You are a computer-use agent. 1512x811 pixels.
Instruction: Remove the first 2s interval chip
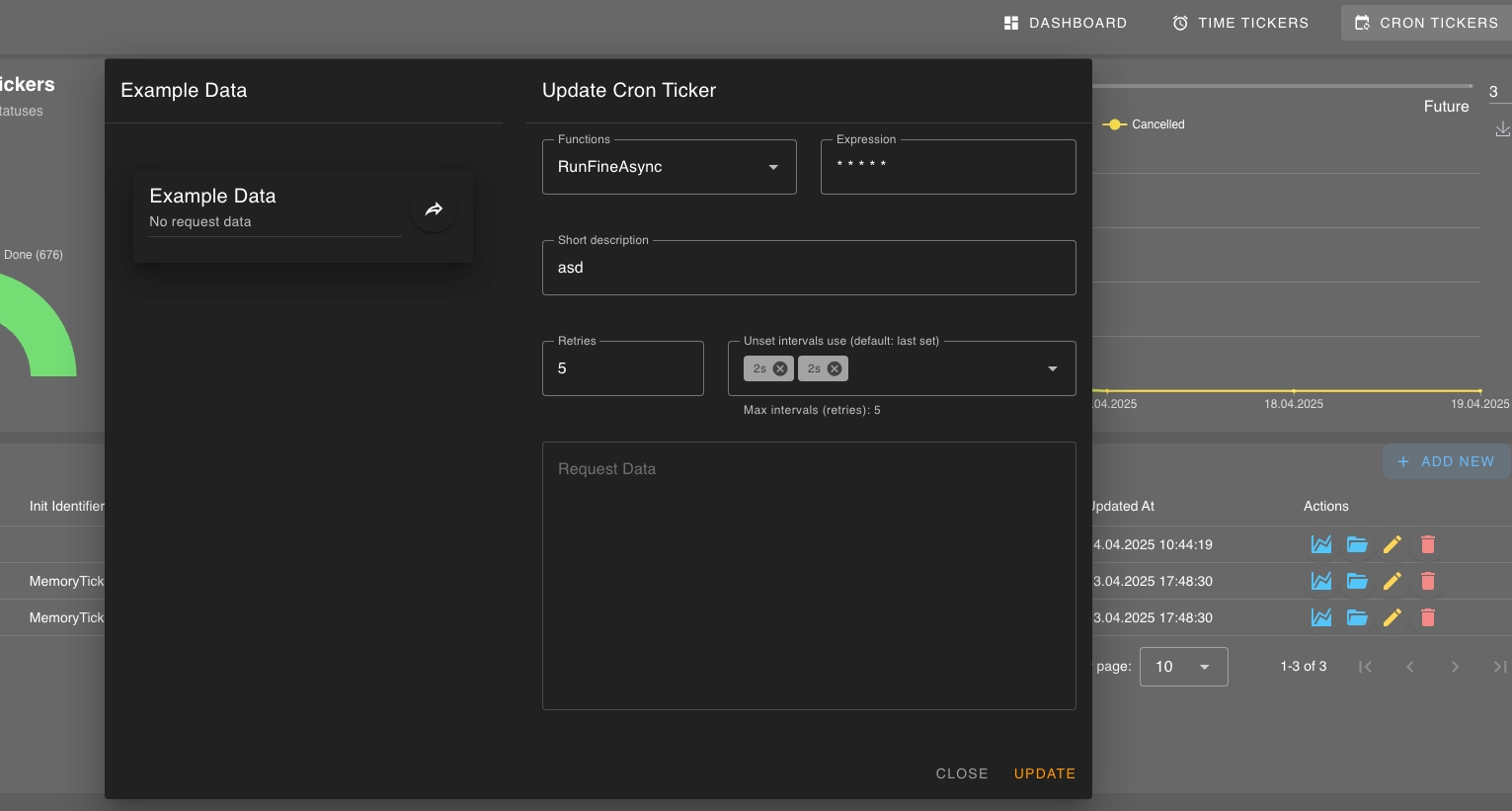pyautogui.click(x=780, y=368)
